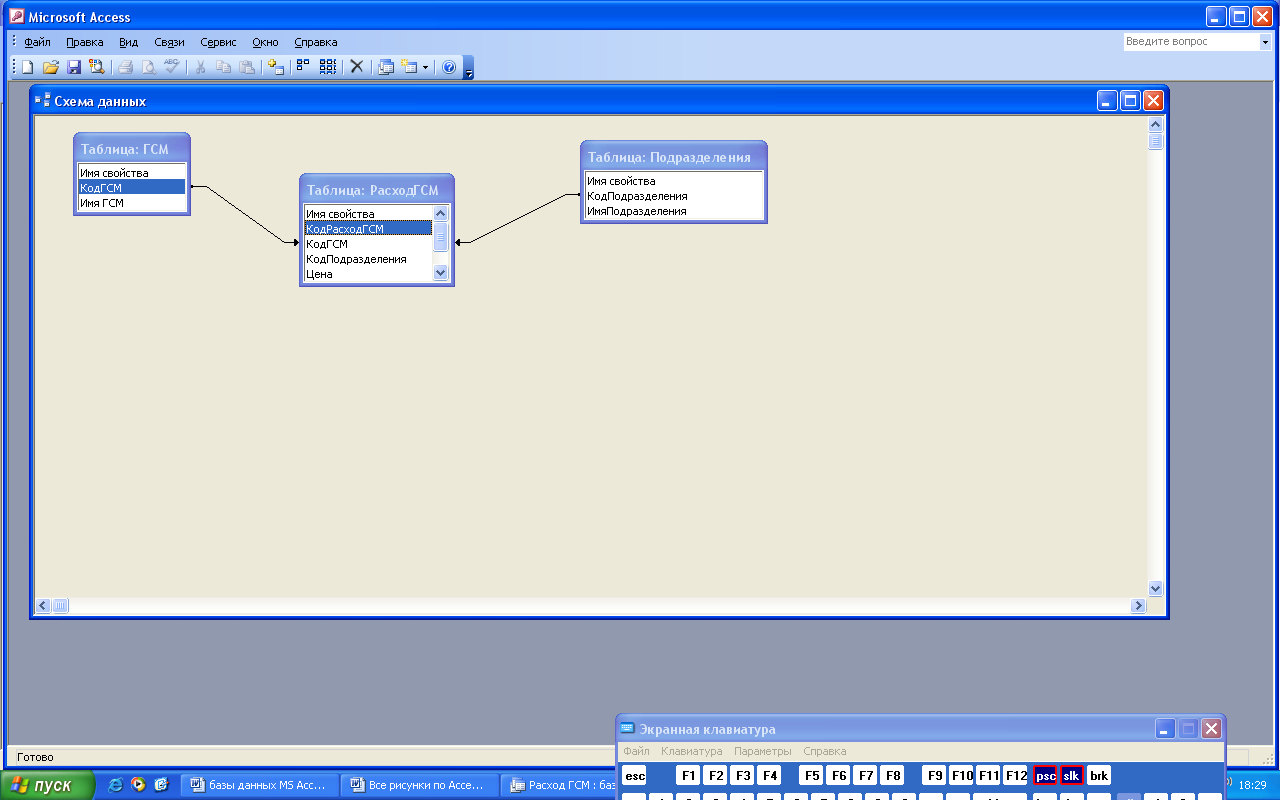Click the Database Window icon
1280x800 pixels.
coord(386,67)
